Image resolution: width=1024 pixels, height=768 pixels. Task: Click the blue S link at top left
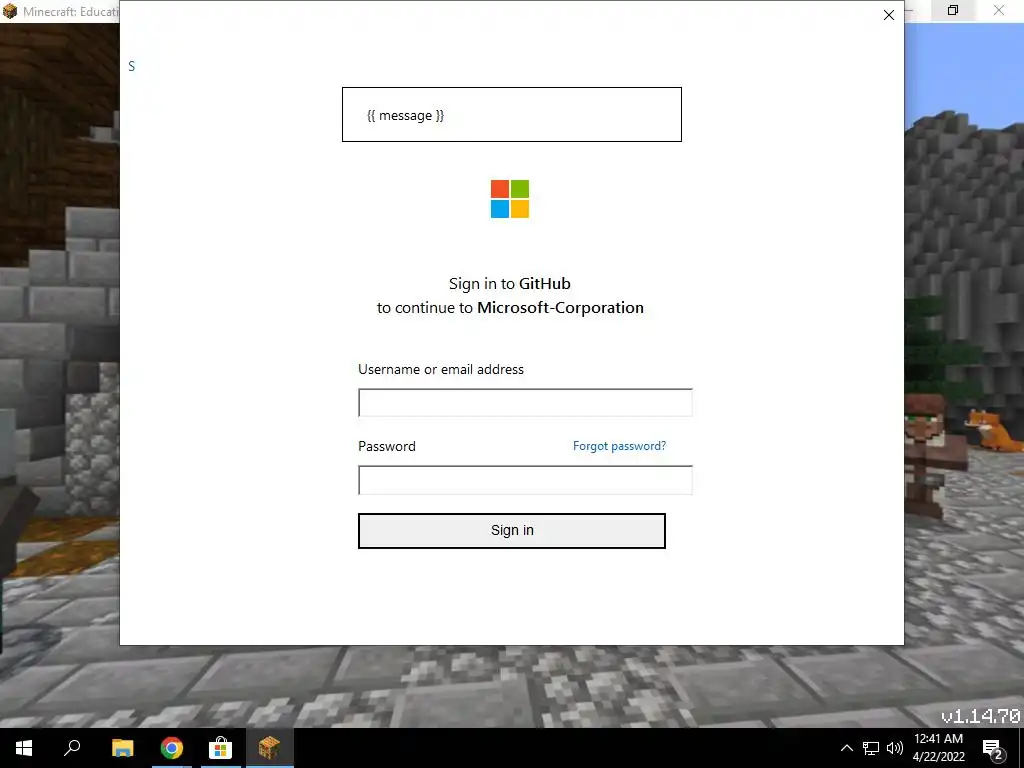pos(132,66)
